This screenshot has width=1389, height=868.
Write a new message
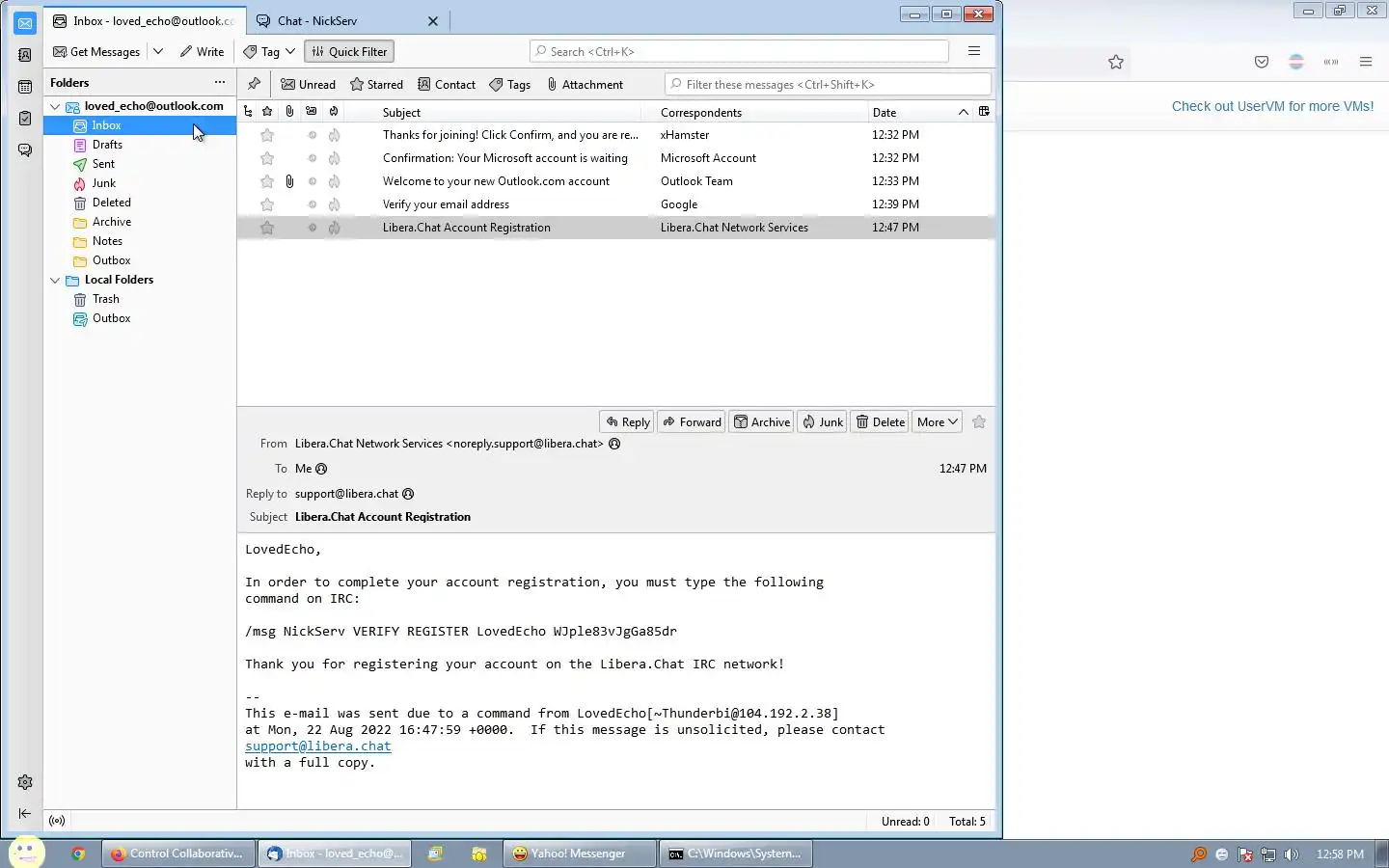coord(202,52)
